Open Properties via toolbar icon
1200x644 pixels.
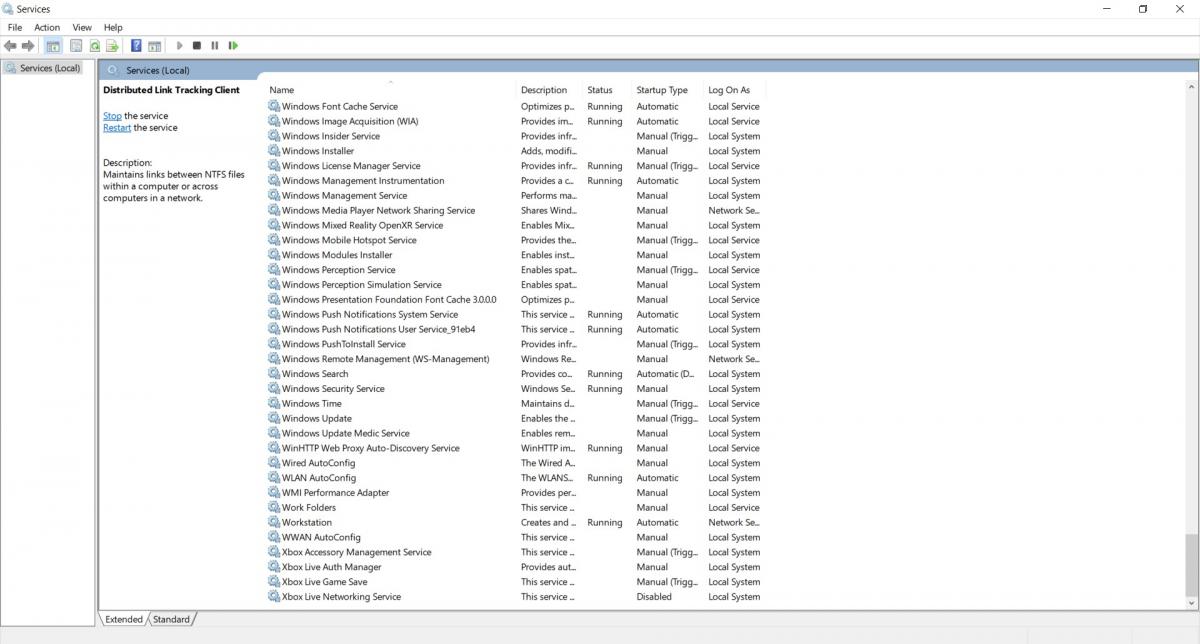(x=76, y=46)
